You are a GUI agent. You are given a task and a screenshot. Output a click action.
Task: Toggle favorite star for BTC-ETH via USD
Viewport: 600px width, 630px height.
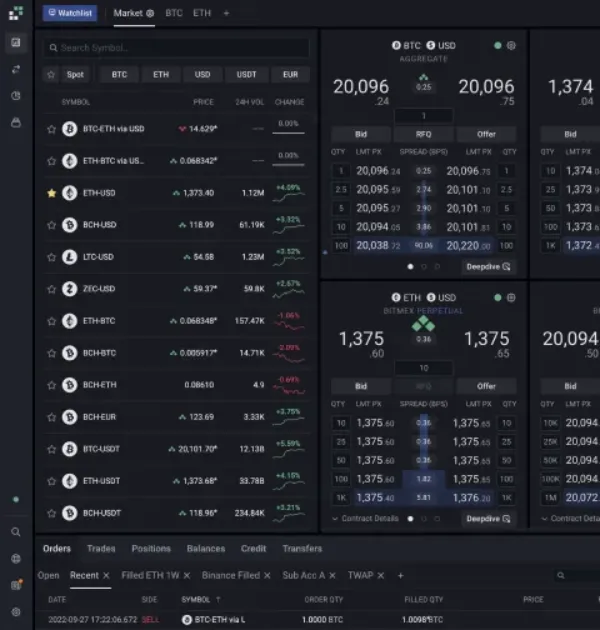pos(51,129)
